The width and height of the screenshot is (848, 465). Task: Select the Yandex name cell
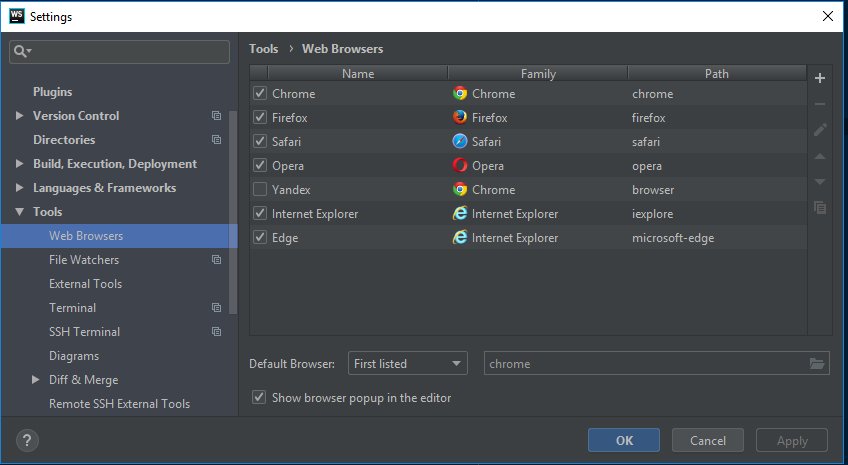[x=359, y=190]
